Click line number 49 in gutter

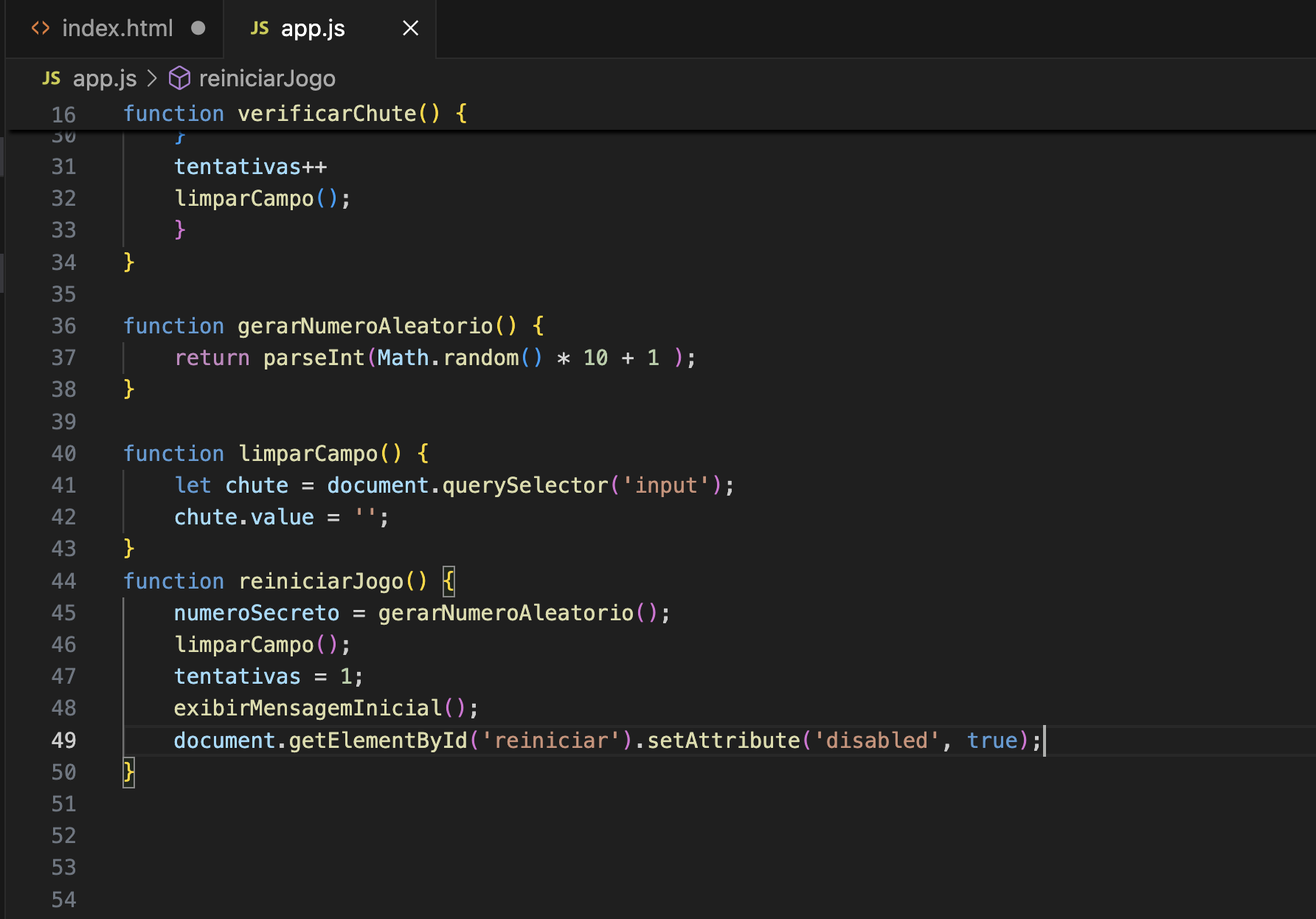pos(64,741)
